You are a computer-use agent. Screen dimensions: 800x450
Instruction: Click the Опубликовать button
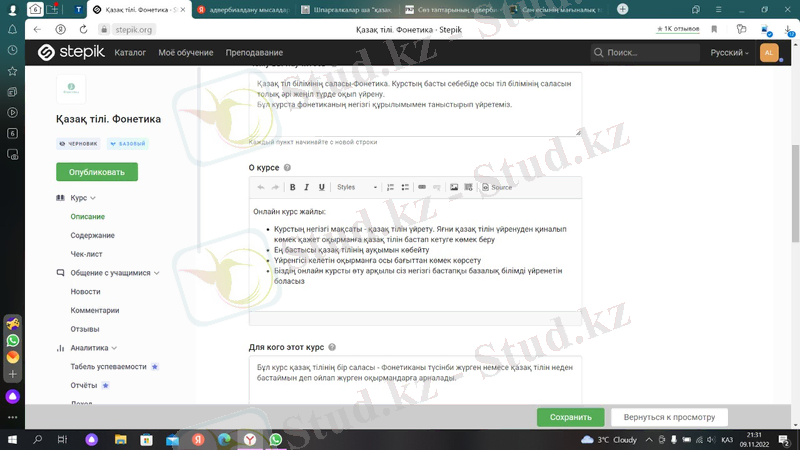(97, 172)
